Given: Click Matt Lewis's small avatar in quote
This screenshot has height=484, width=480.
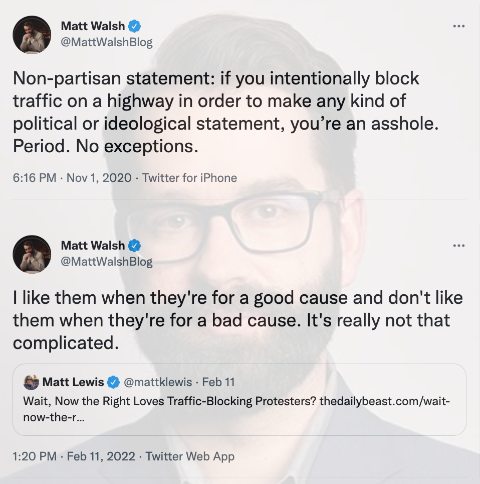Looking at the screenshot, I should [31, 382].
